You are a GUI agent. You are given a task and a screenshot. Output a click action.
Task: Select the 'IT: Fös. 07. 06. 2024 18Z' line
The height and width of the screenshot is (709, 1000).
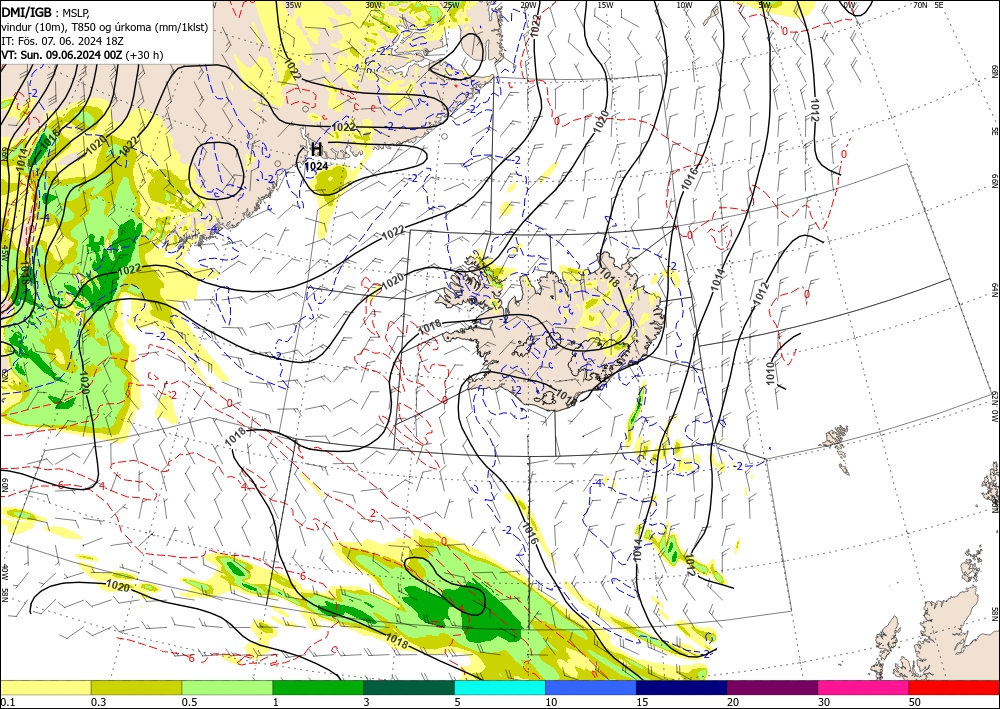pos(62,41)
